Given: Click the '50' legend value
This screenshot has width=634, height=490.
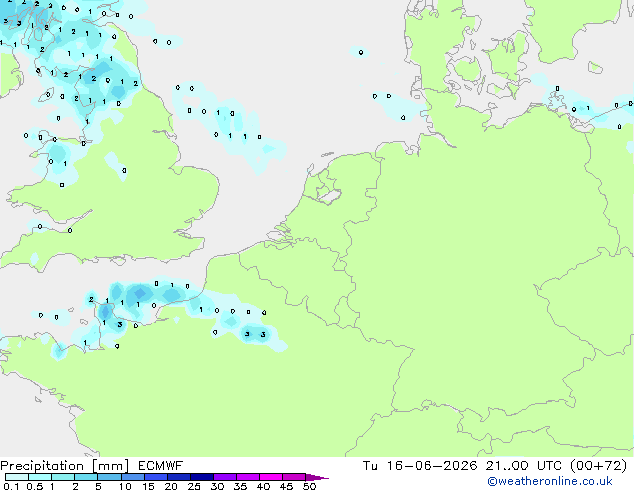Looking at the screenshot, I should (309, 486).
